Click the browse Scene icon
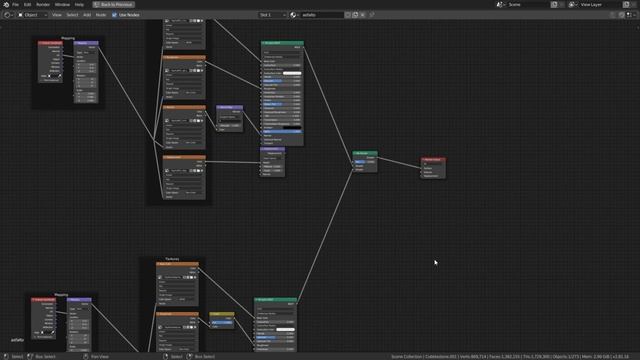 (x=501, y=4)
